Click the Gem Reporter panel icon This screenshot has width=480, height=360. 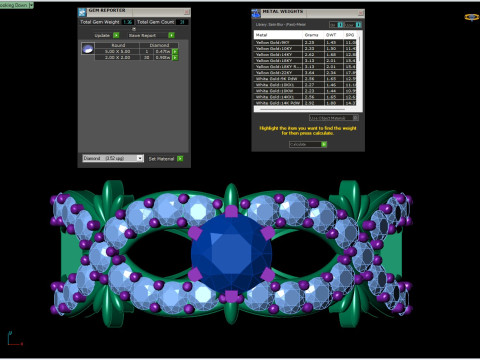[82, 12]
